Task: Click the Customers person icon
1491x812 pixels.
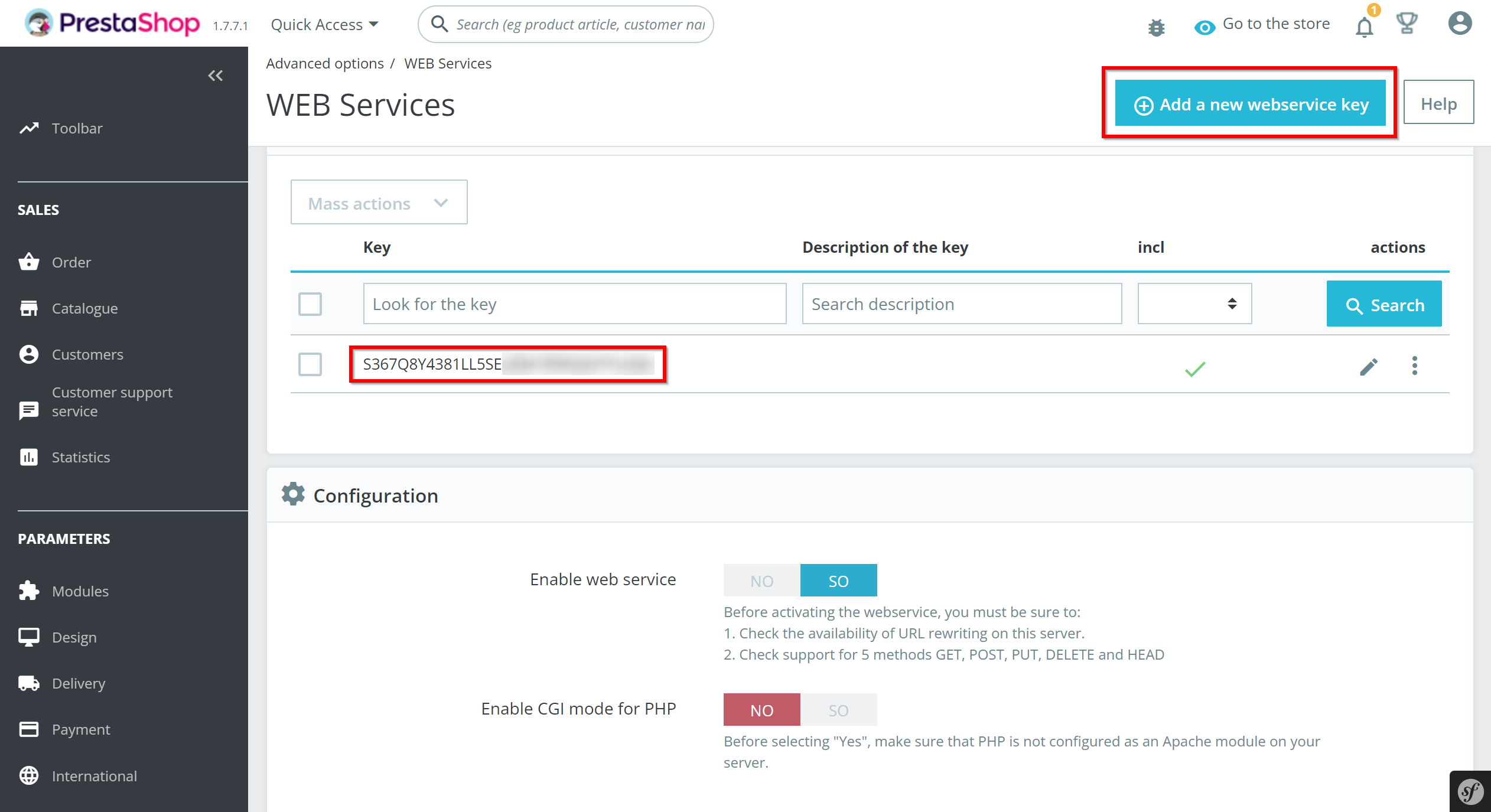Action: [x=29, y=354]
